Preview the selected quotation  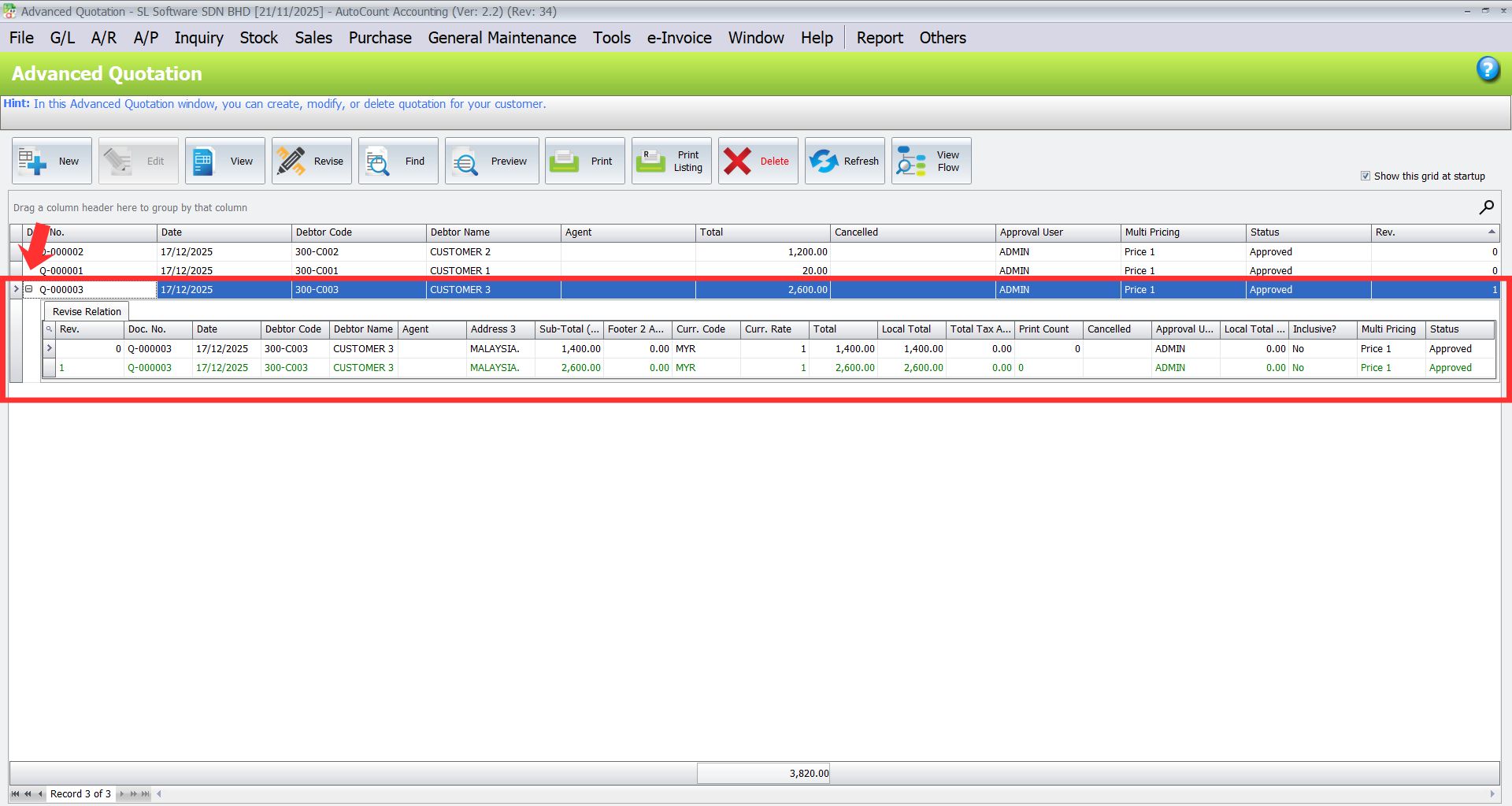point(491,161)
